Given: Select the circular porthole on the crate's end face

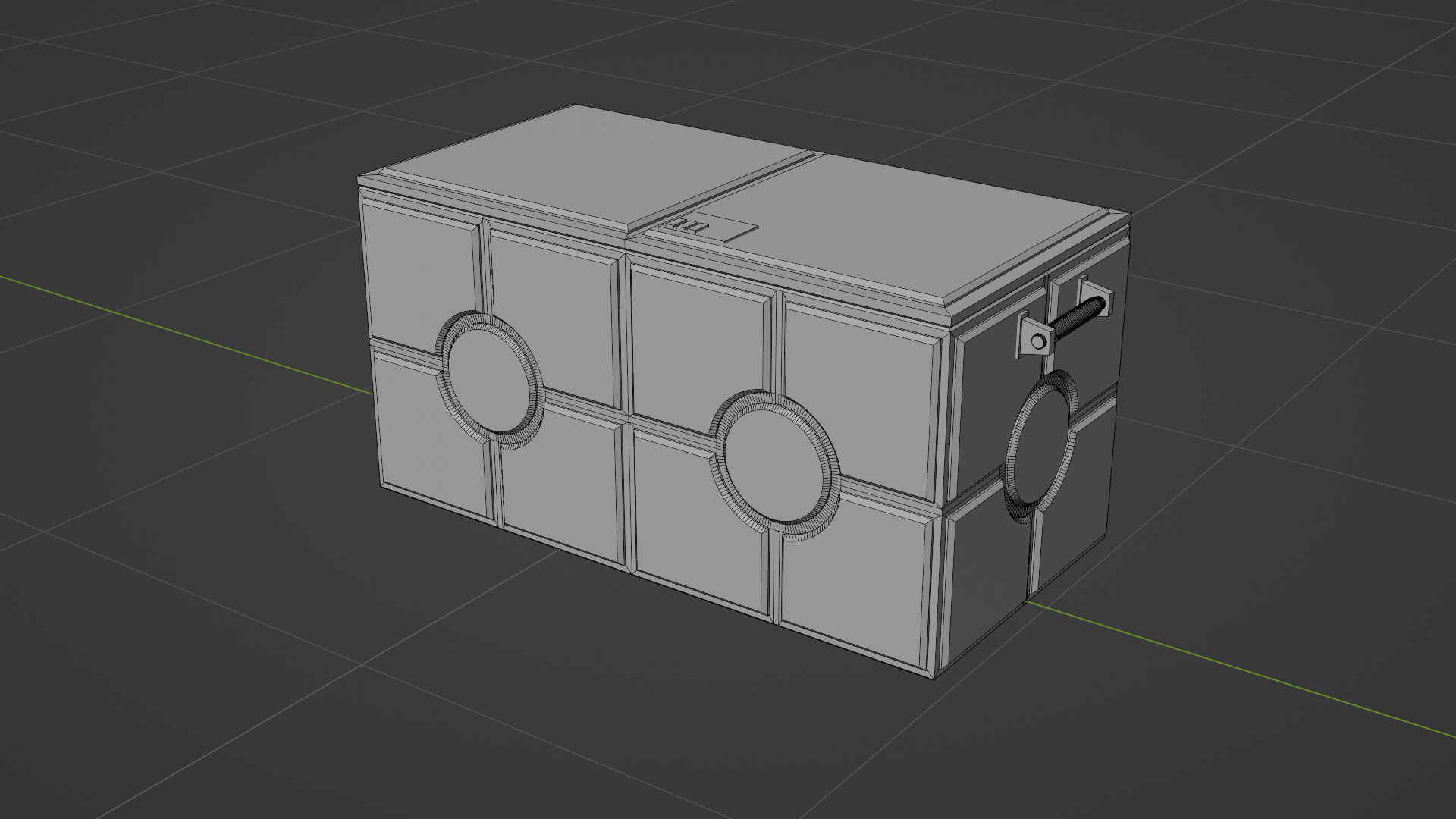Looking at the screenshot, I should coord(1040,445).
